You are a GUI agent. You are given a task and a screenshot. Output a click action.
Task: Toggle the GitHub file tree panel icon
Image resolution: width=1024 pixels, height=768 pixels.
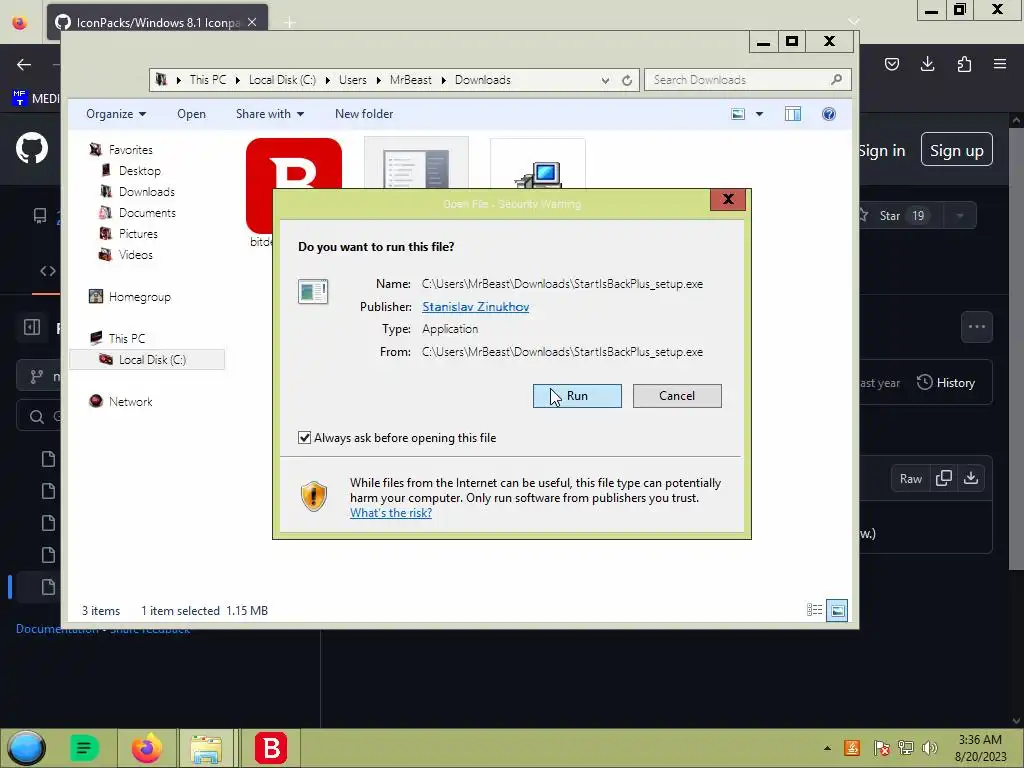click(31, 327)
